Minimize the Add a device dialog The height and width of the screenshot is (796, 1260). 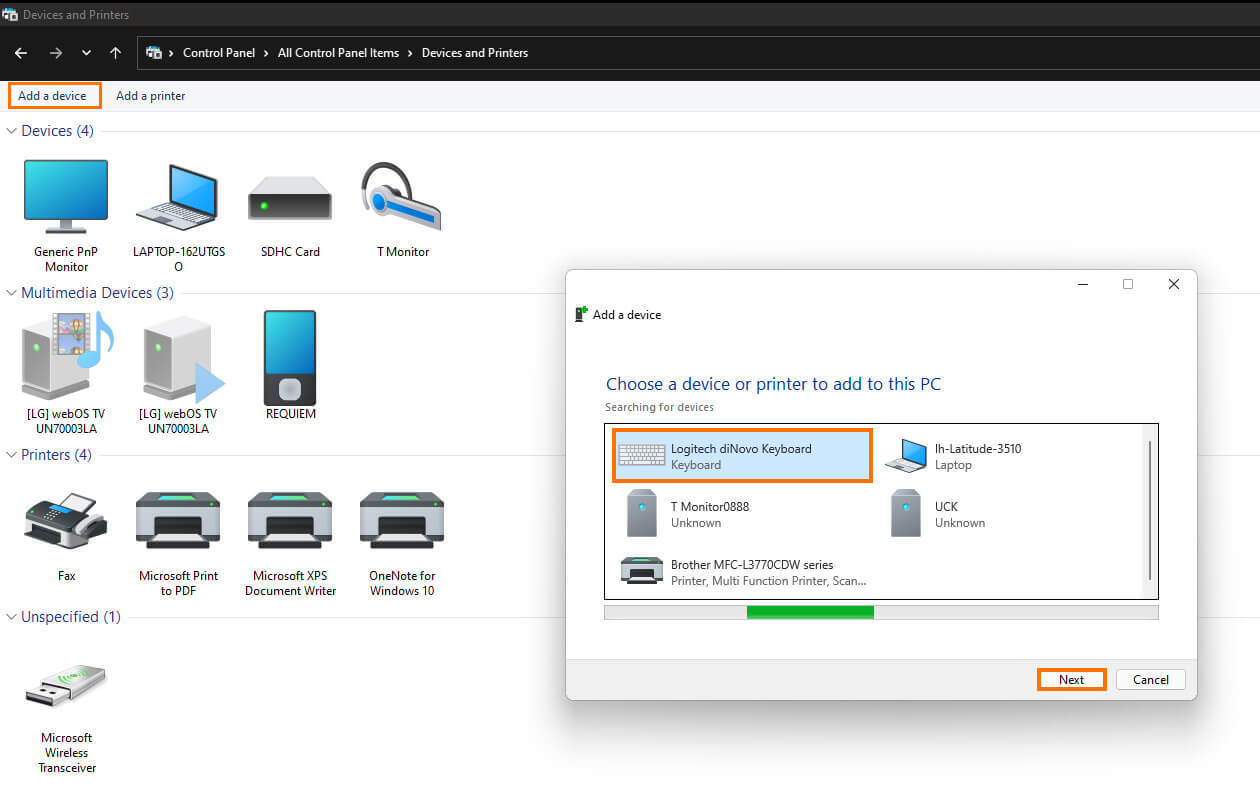(1082, 284)
